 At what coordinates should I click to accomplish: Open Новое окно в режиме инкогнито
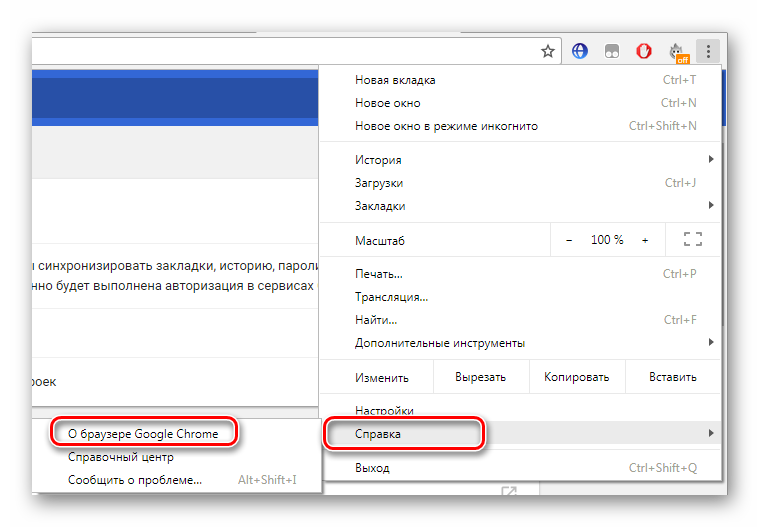pos(520,126)
